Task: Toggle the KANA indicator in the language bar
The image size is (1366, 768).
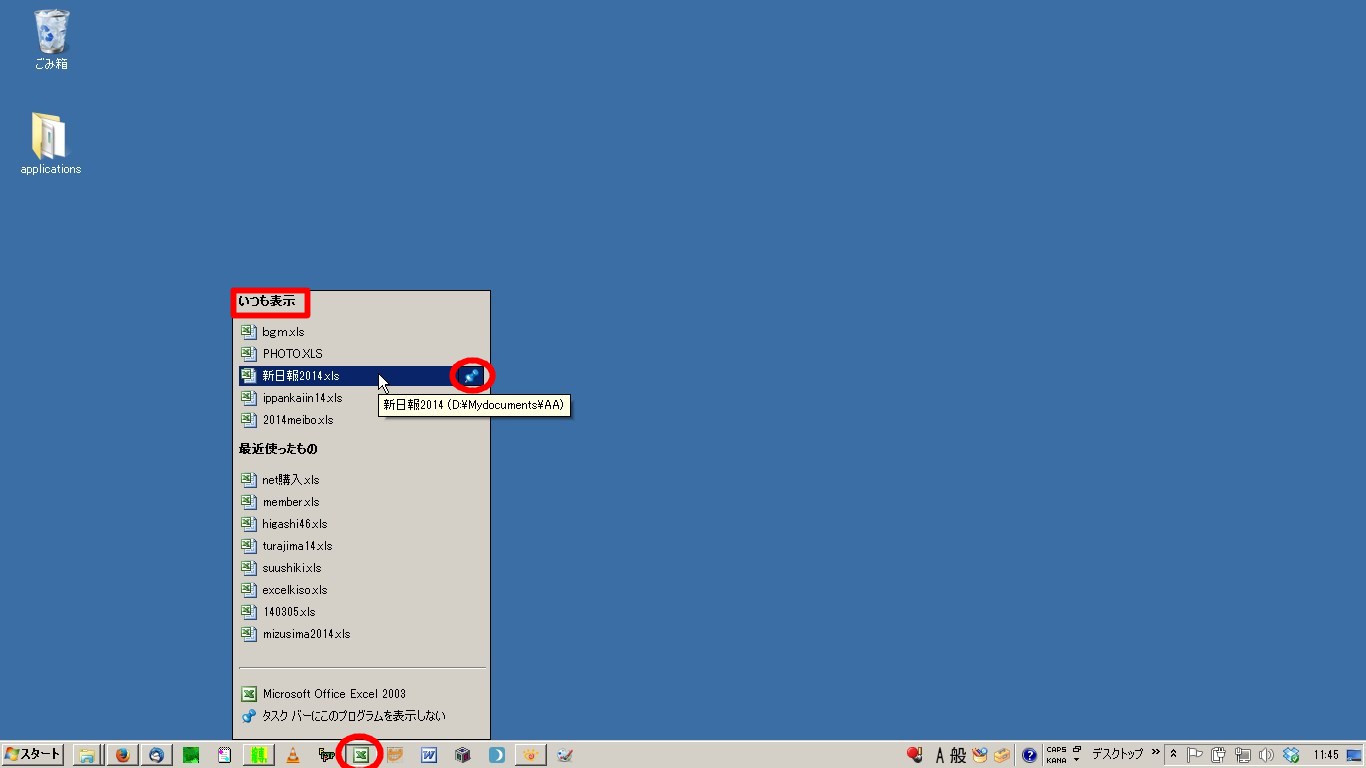Action: [1056, 760]
